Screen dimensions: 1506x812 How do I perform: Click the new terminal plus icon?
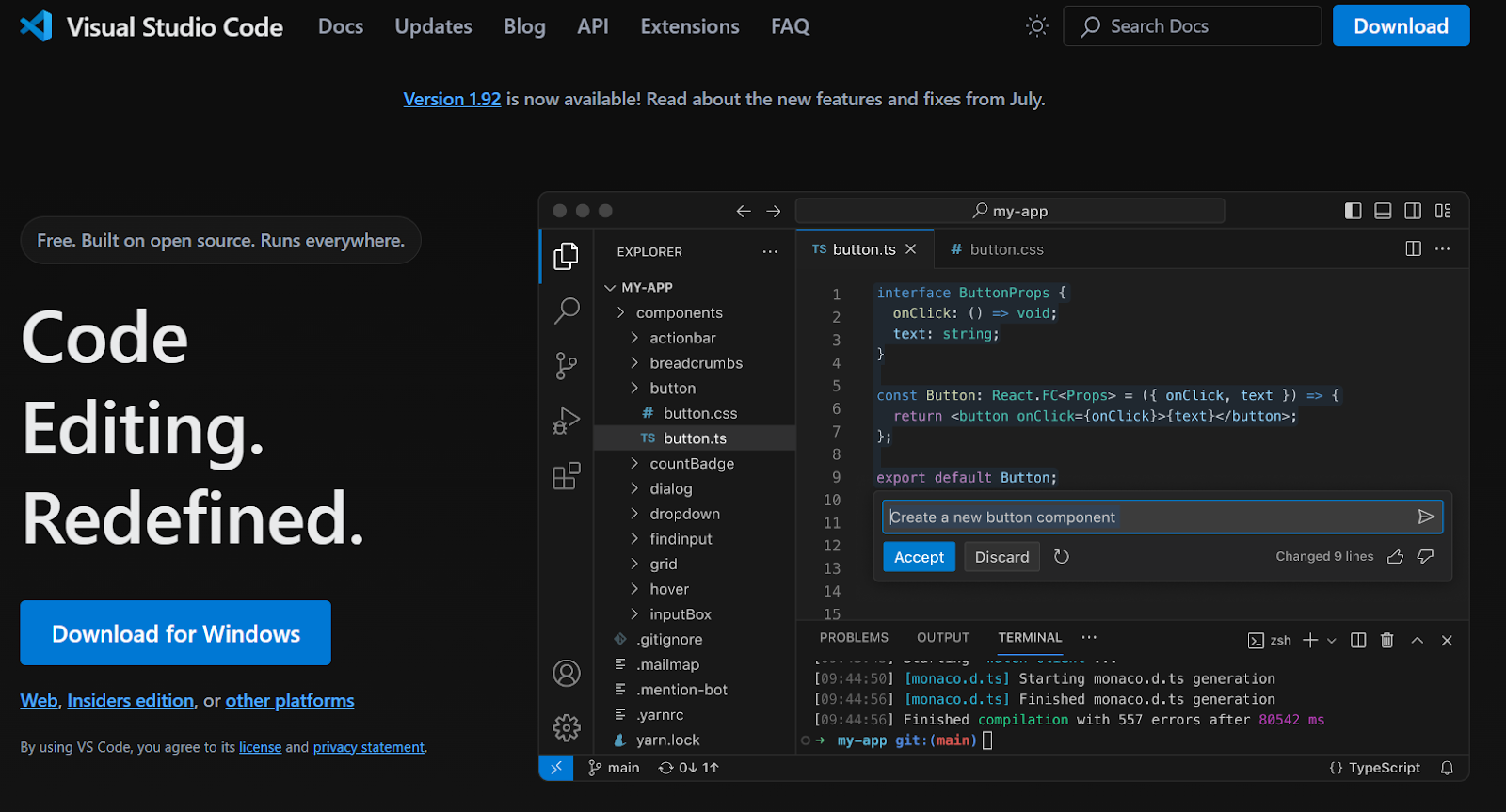click(x=1310, y=640)
